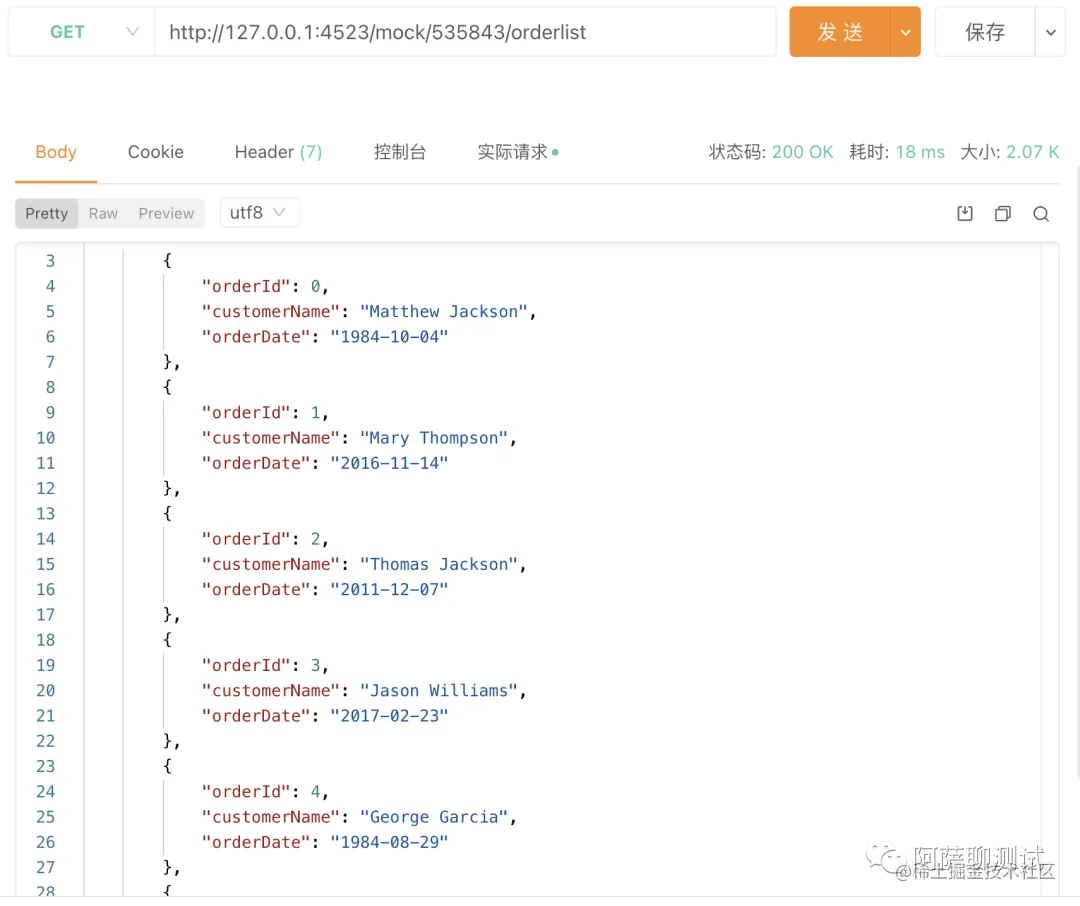Click the "George Garcia" customer name value

434,817
